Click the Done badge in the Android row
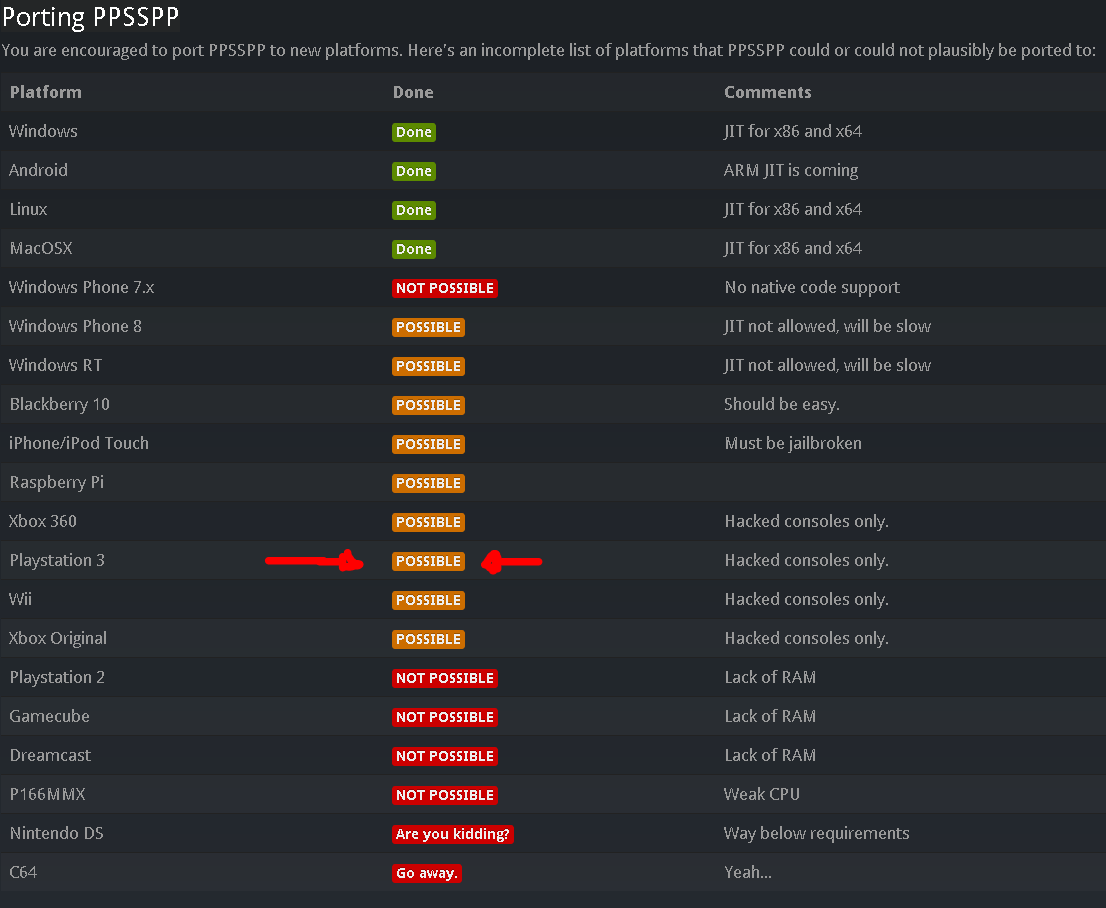 pyautogui.click(x=413, y=171)
